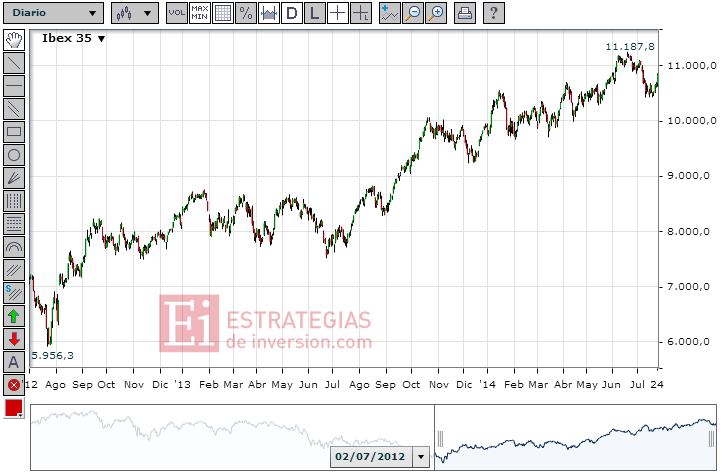Click the red delete drawings button
The height and width of the screenshot is (475, 722).
click(14, 385)
